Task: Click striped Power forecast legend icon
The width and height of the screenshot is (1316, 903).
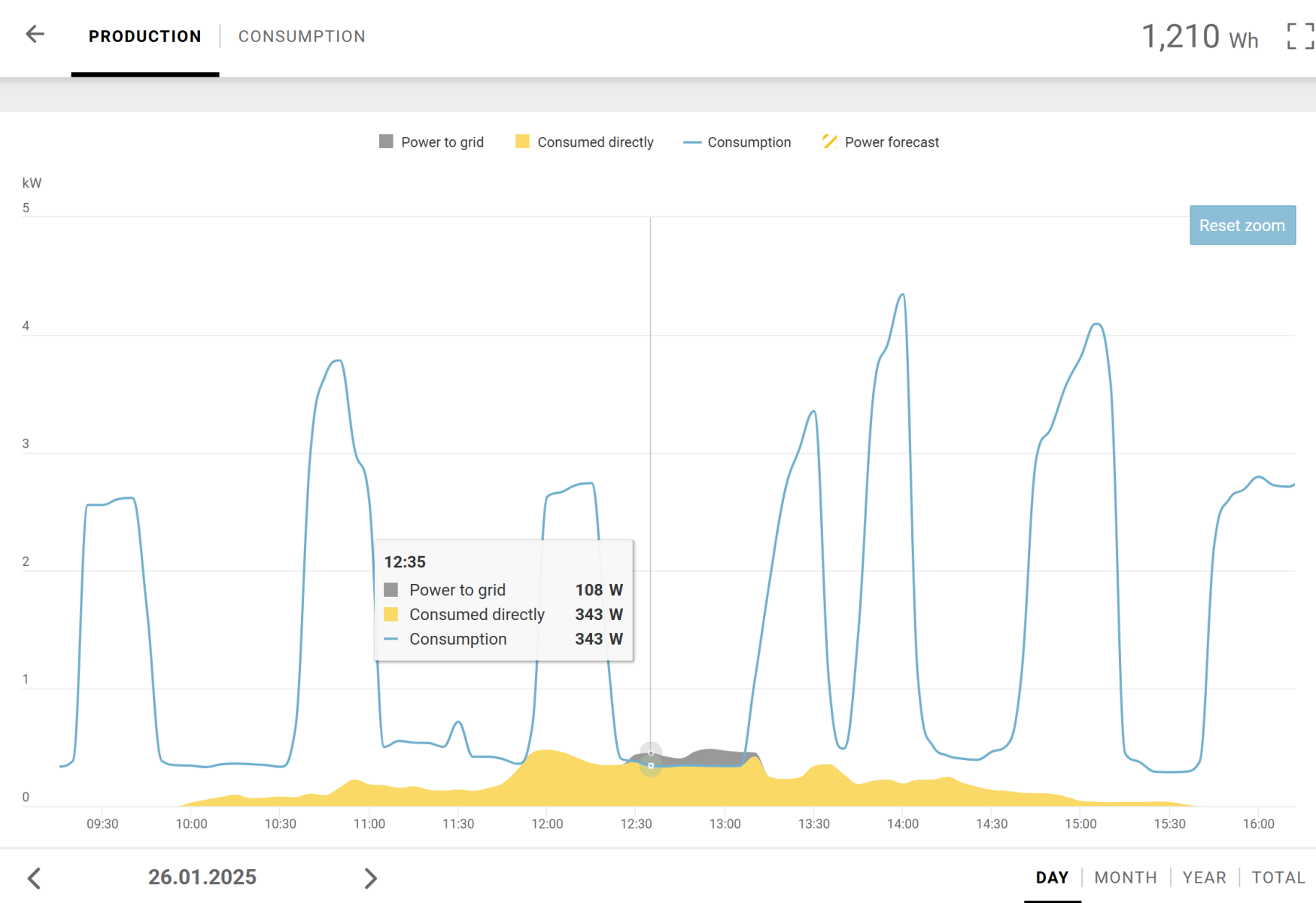Action: (829, 141)
